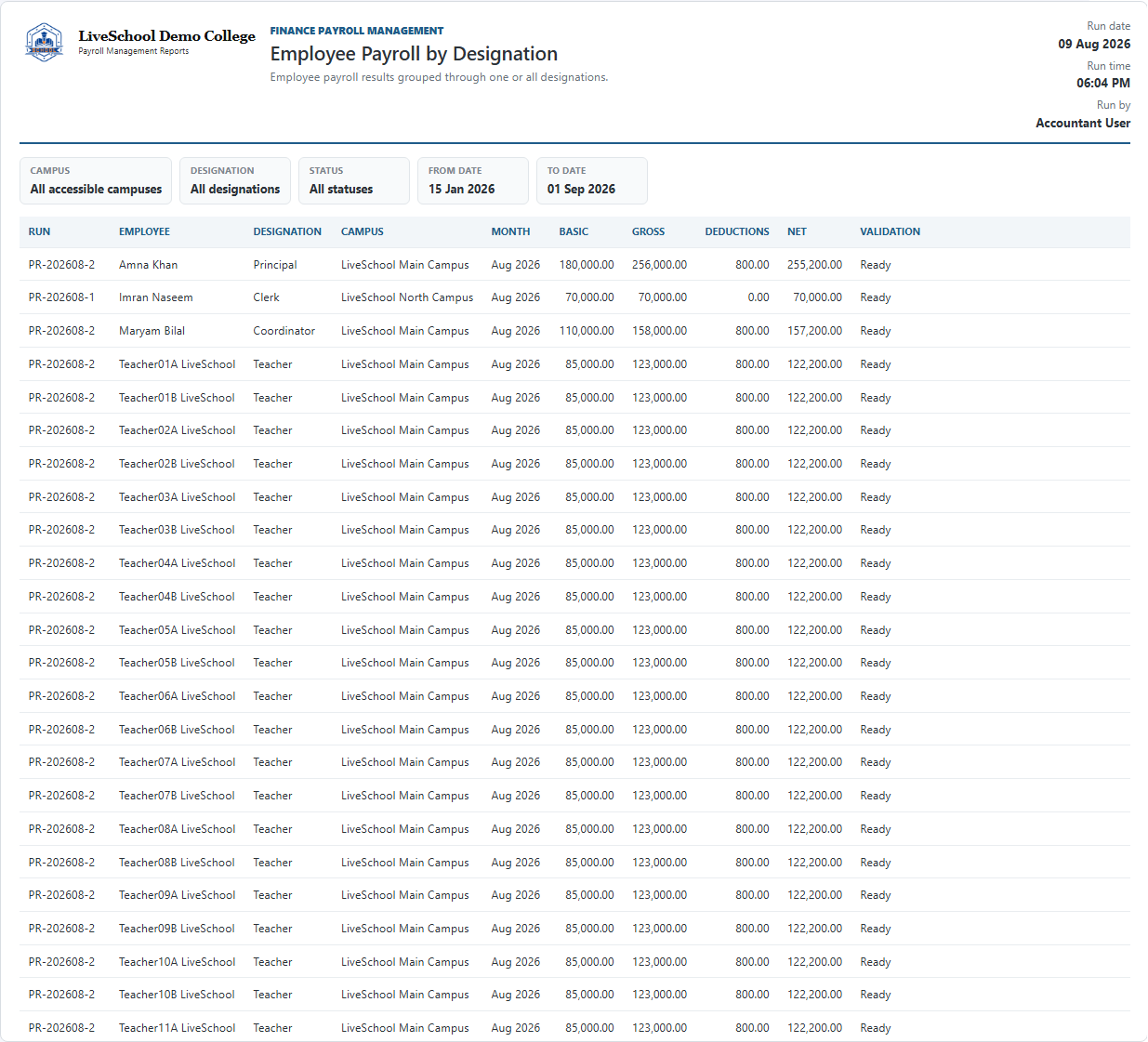Screen dimensions: 1148x1042
Task: Click net amount 157,200.00
Action: pyautogui.click(x=814, y=331)
